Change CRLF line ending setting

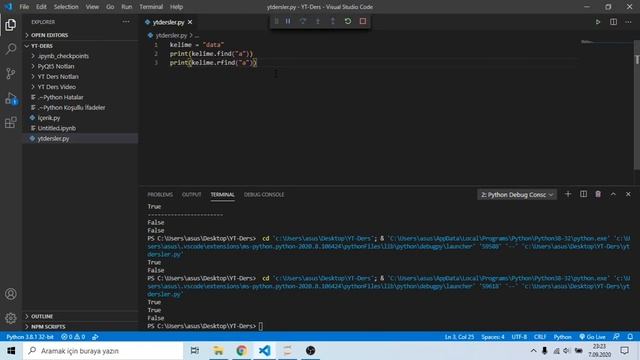pyautogui.click(x=540, y=337)
